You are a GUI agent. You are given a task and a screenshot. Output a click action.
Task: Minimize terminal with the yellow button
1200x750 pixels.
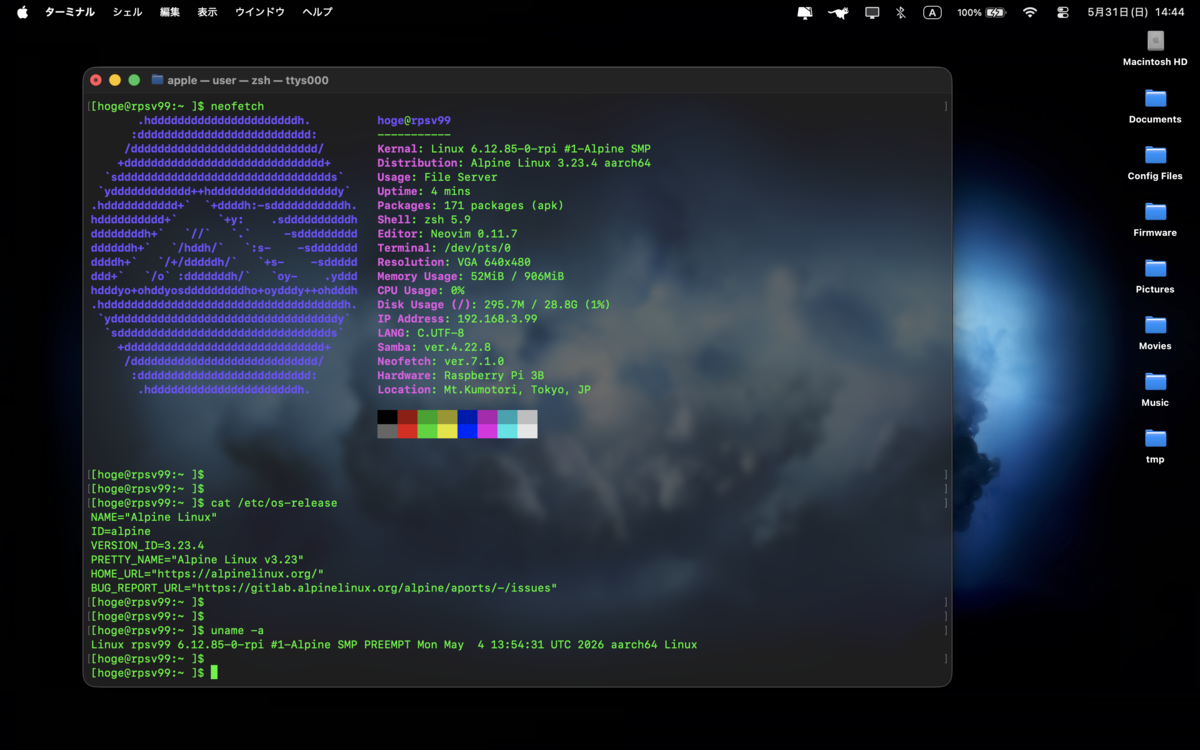tap(115, 80)
